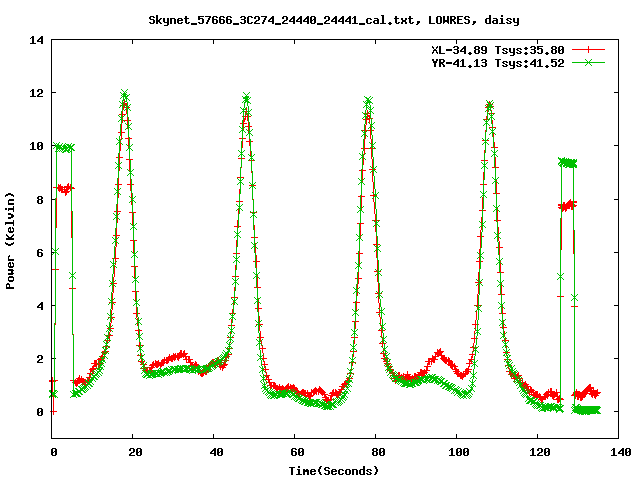The width and height of the screenshot is (640, 480).
Task: Click the y-axis tick label 8
Action: coord(40,200)
